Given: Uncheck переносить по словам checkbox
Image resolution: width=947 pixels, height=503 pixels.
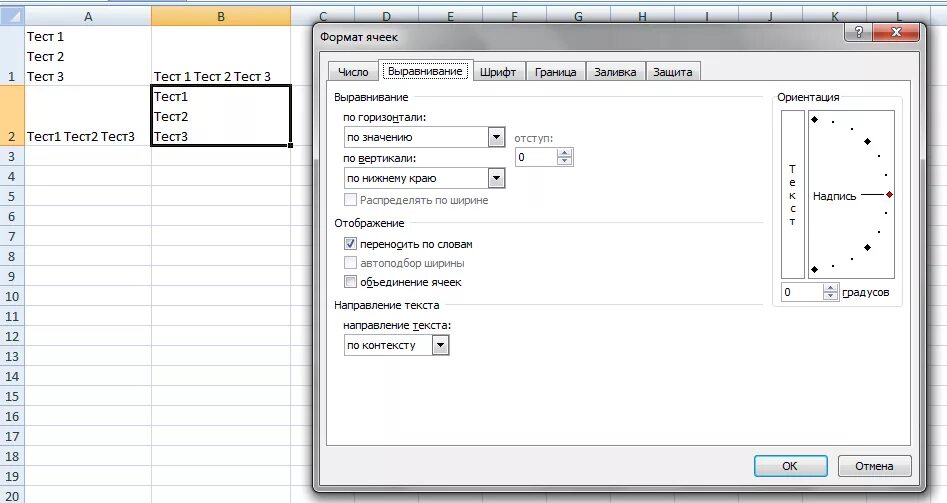Looking at the screenshot, I should tap(350, 244).
